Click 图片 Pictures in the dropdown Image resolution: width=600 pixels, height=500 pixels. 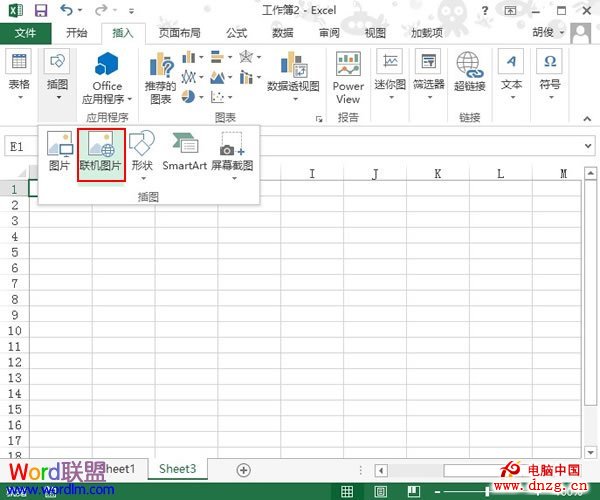coord(59,151)
